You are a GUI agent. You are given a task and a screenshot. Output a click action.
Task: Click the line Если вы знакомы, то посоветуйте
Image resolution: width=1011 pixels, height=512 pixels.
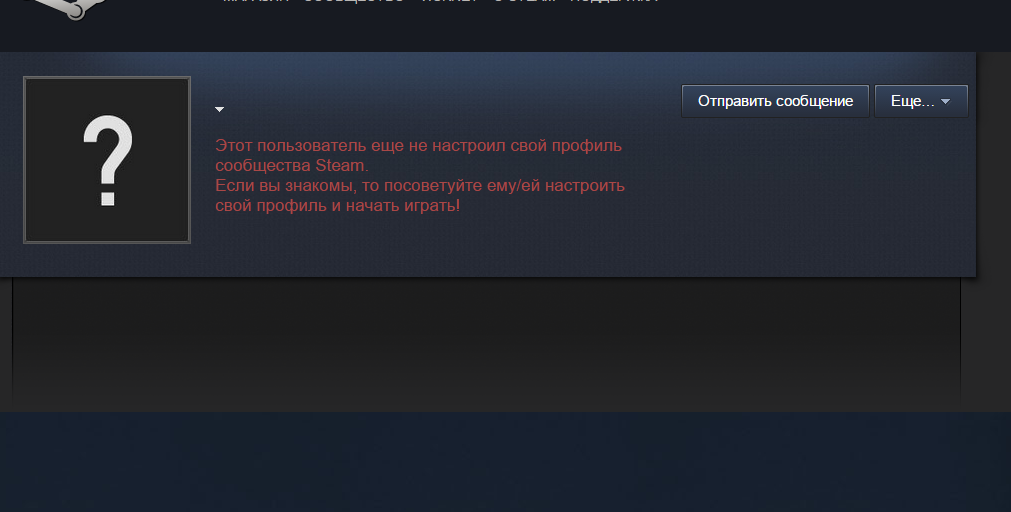tap(420, 186)
